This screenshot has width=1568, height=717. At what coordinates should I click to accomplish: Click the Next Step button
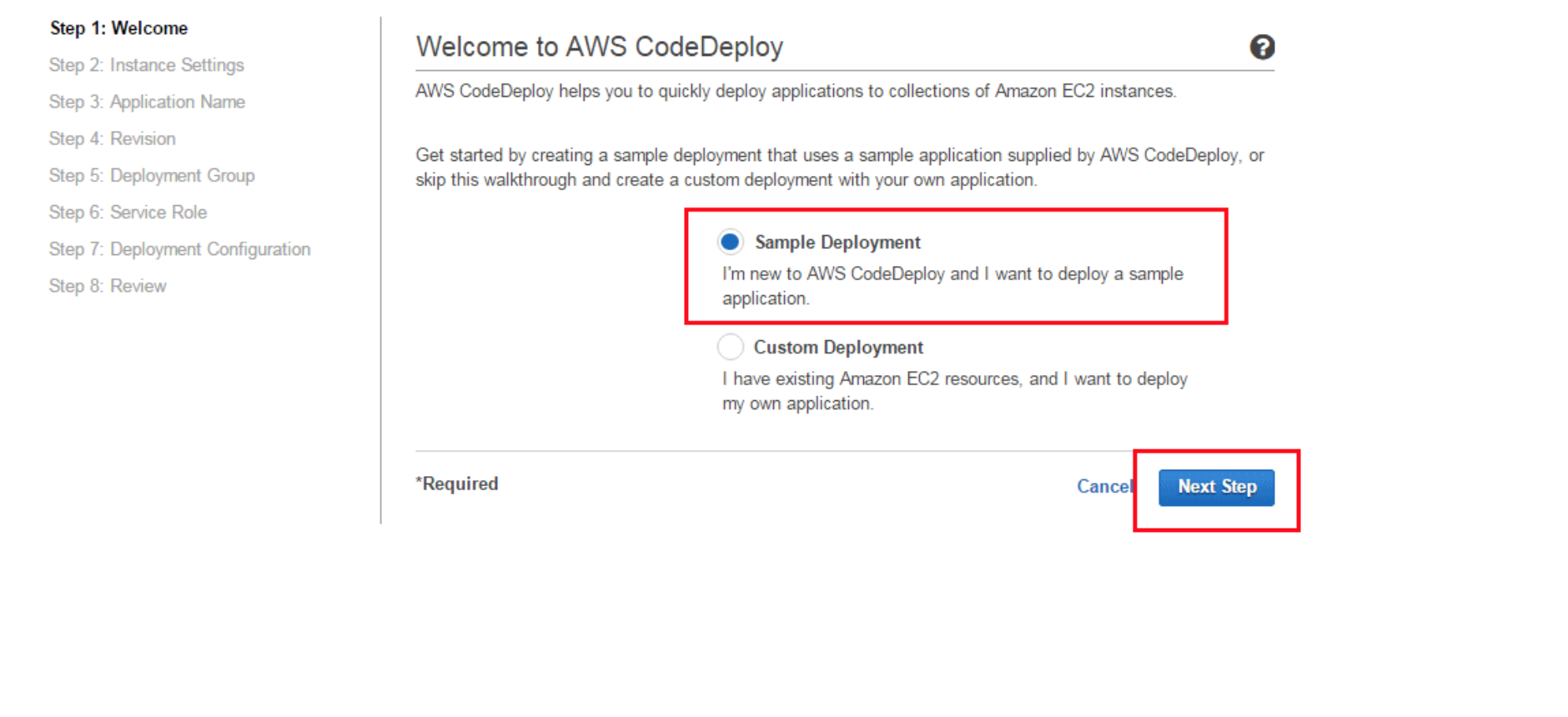click(x=1216, y=487)
